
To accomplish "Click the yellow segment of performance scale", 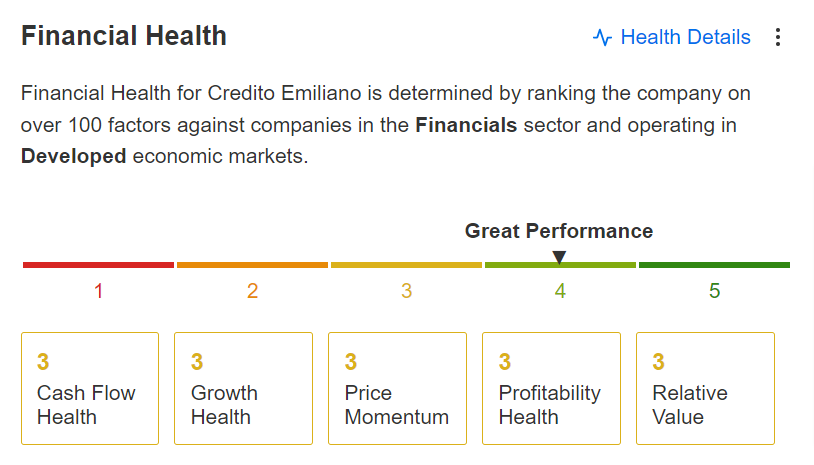I will [x=406, y=265].
